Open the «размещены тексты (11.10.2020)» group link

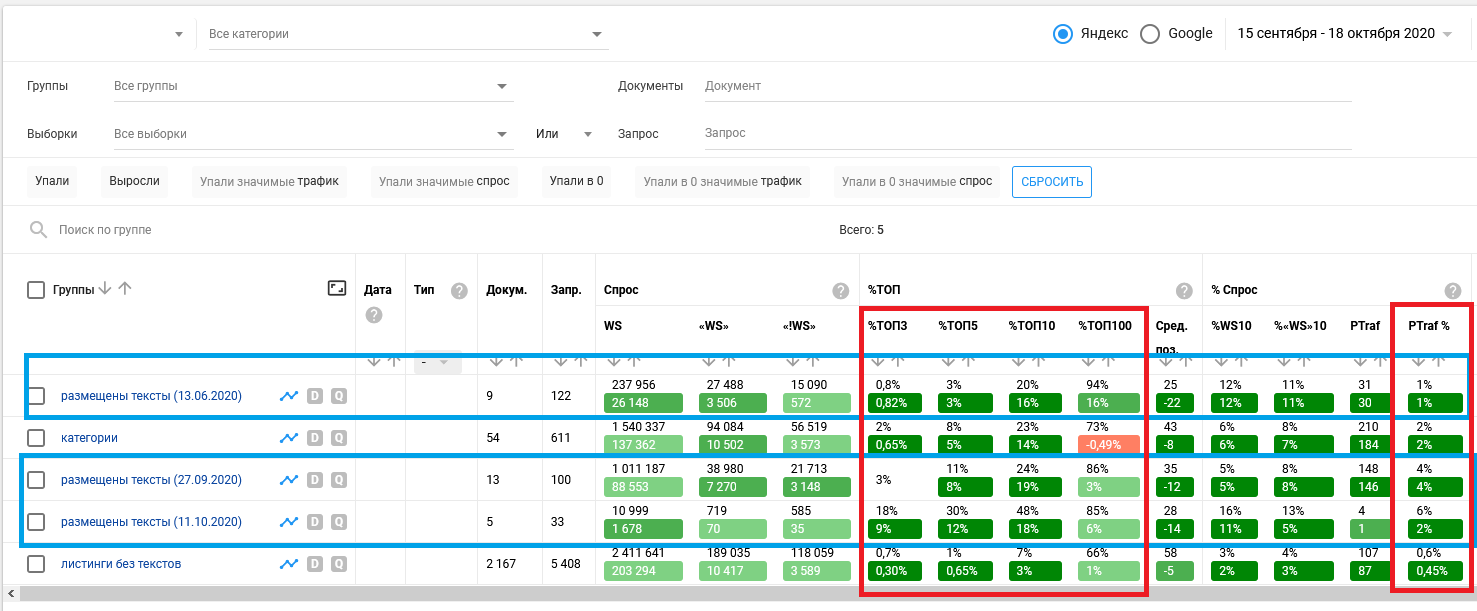151,522
